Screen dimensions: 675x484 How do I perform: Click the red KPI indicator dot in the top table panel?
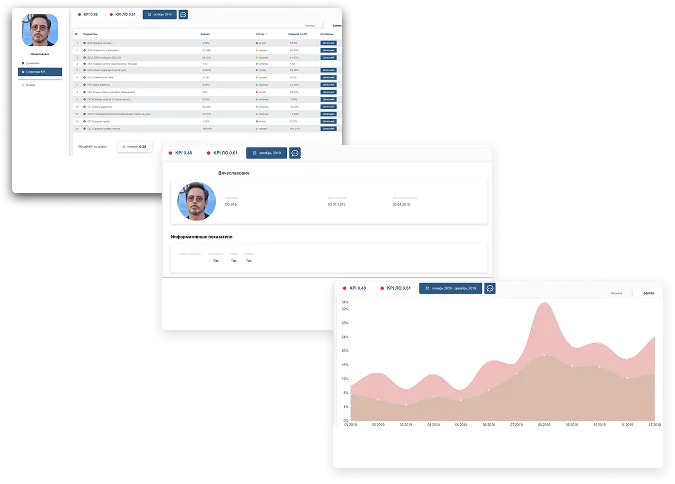click(x=78, y=15)
